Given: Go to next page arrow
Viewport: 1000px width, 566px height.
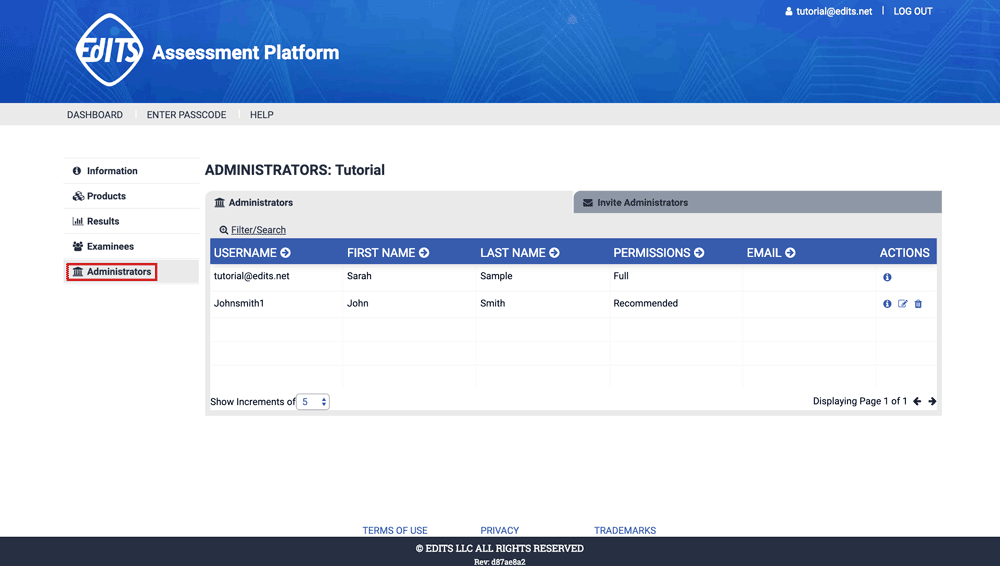Looking at the screenshot, I should pos(932,401).
